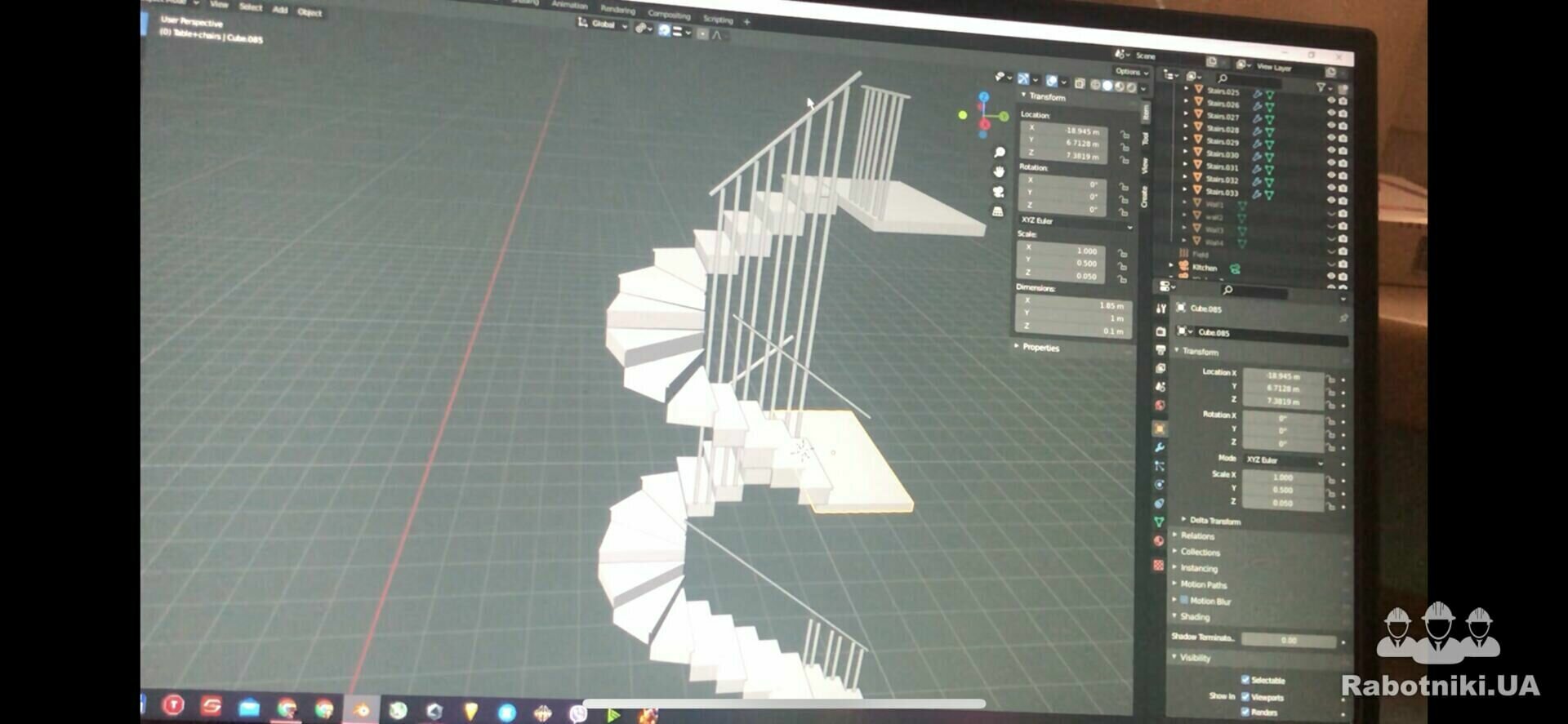Expand the Collections panel
1568x724 pixels.
click(x=1175, y=551)
